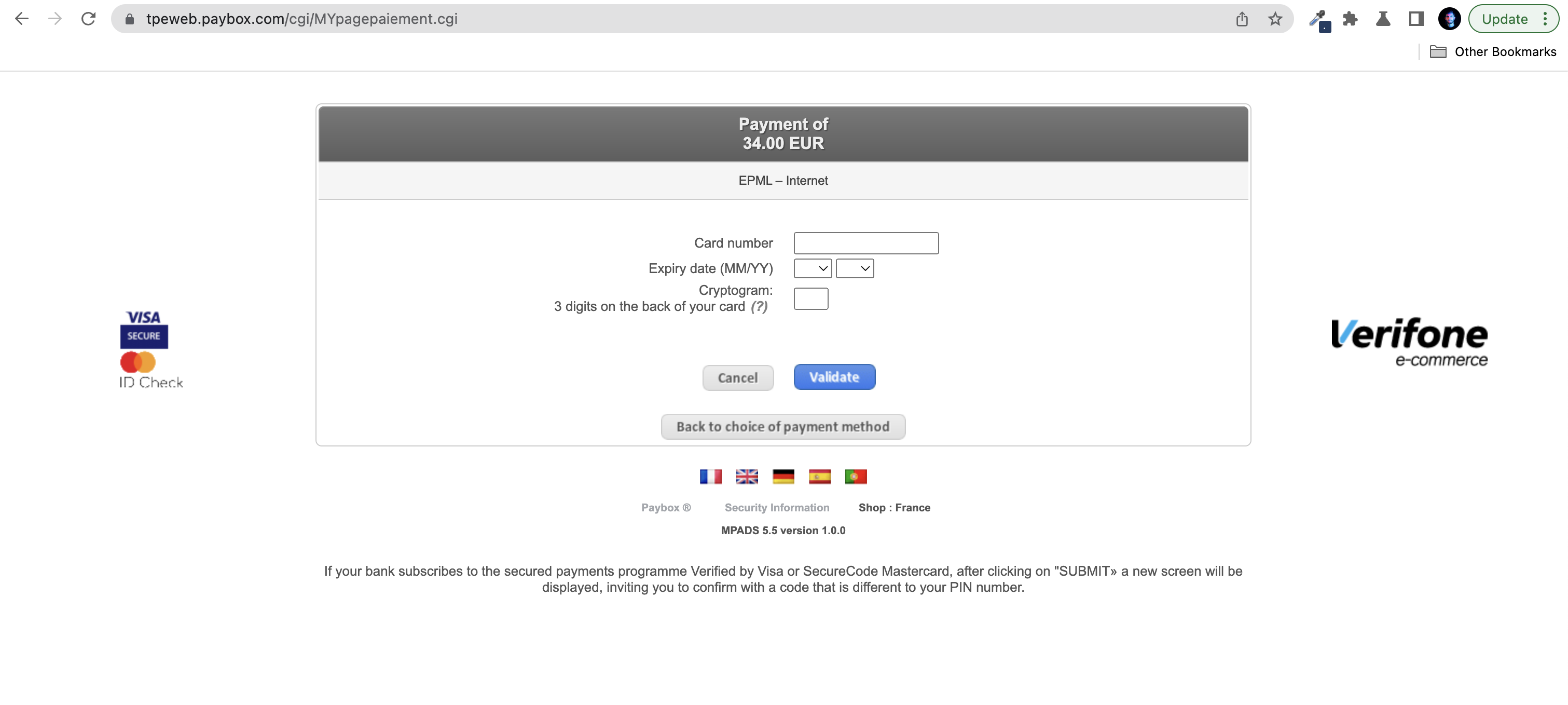This screenshot has width=1568, height=705.
Task: Open the expiry month dropdown
Action: [812, 268]
